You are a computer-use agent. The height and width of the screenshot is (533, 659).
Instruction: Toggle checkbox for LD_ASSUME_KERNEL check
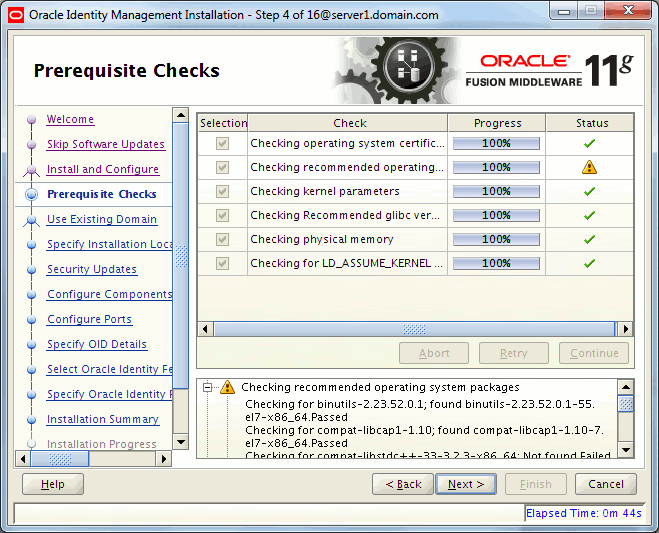222,263
